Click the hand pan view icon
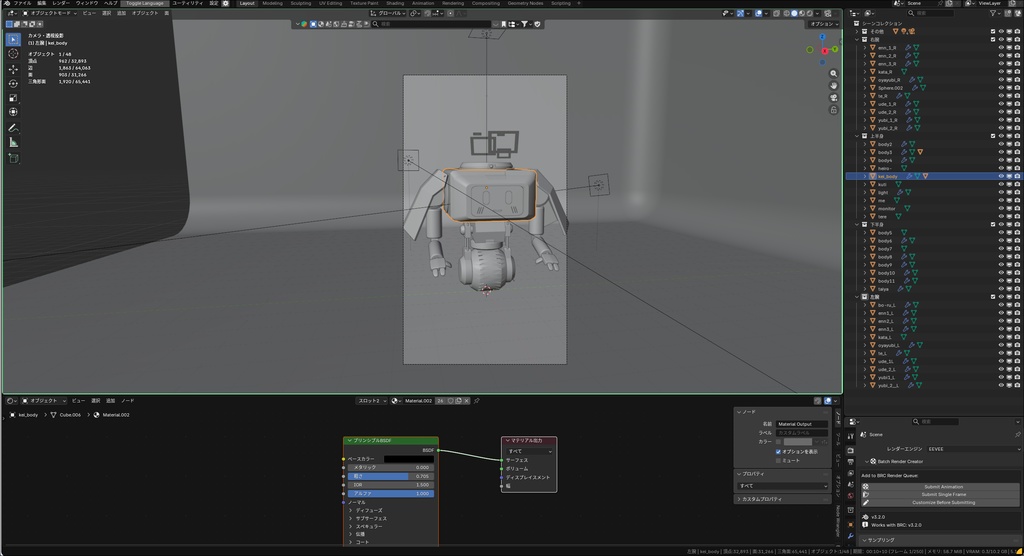1024x556 pixels. (833, 85)
